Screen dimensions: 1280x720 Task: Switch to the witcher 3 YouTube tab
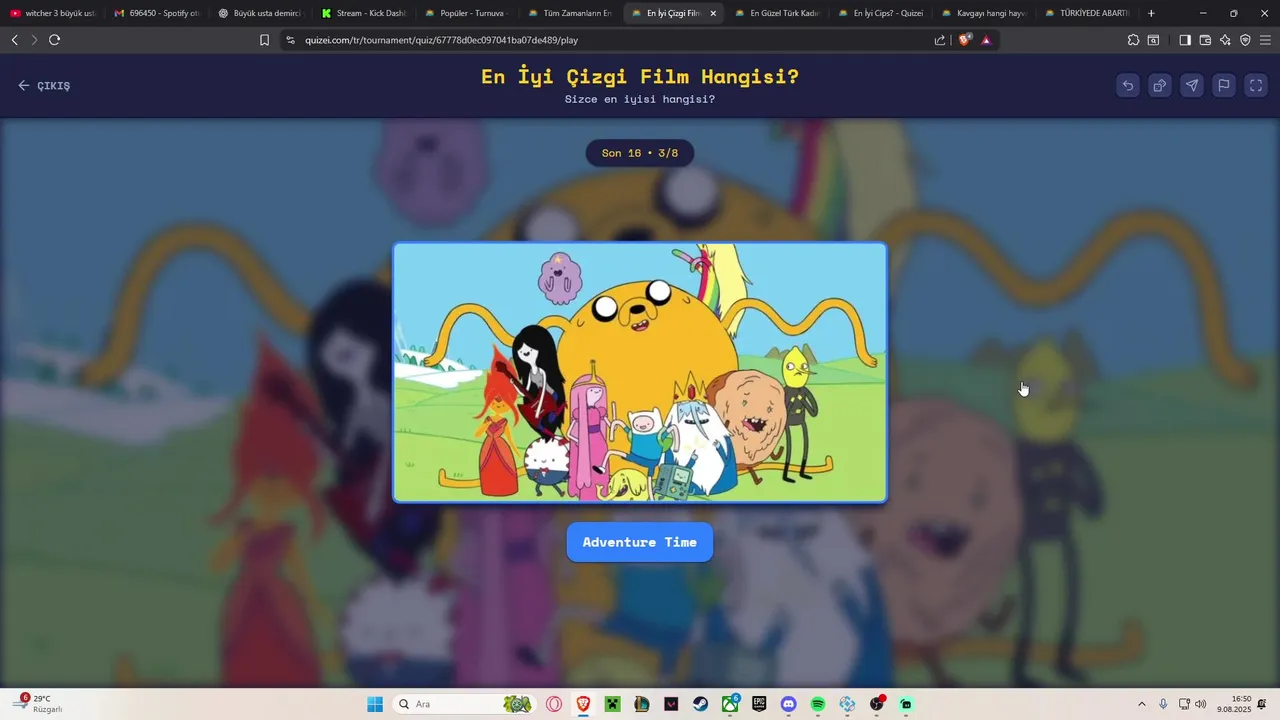pos(52,13)
